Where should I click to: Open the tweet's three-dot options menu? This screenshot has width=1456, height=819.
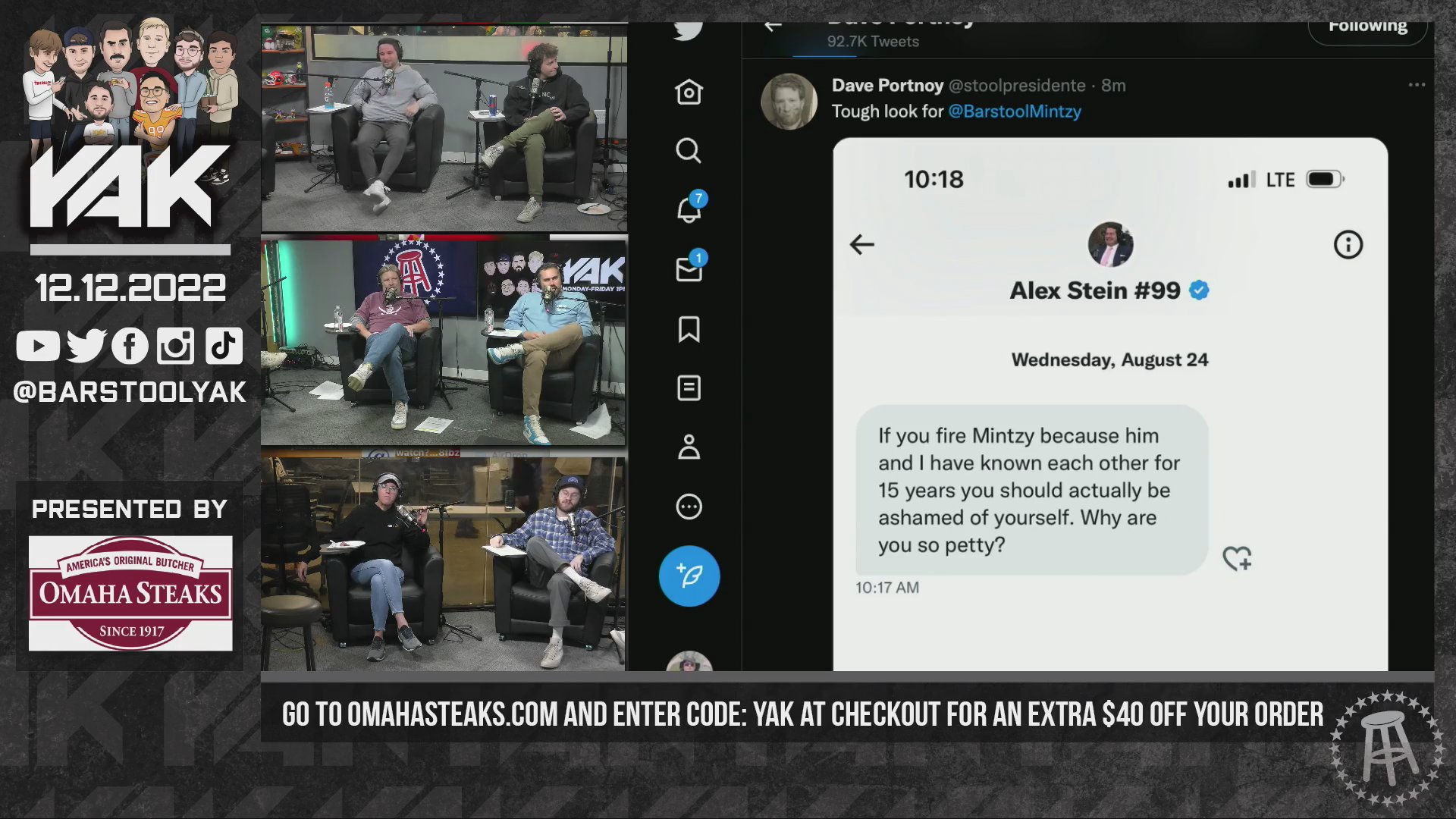pos(1417,85)
